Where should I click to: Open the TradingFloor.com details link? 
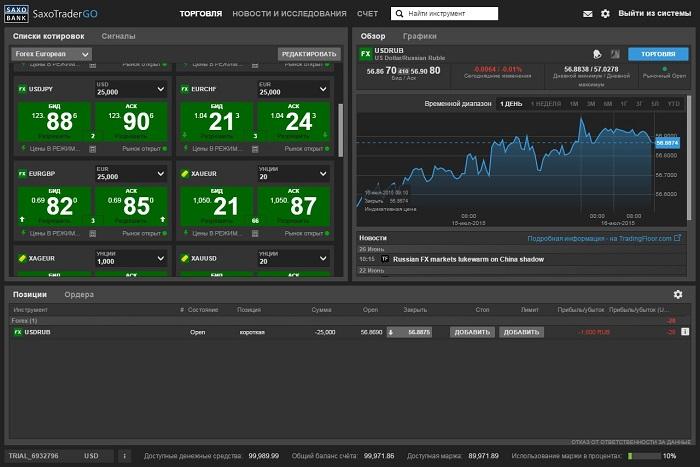coord(600,238)
